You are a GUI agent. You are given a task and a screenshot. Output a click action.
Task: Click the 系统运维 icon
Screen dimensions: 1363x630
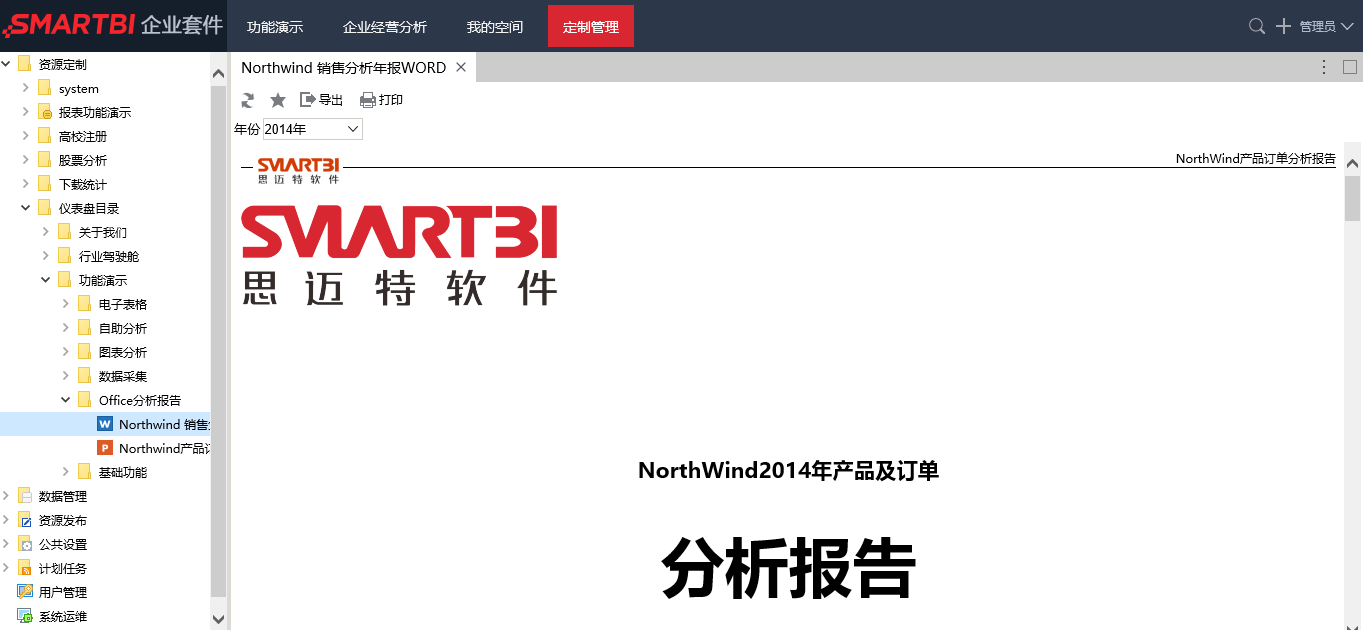pos(25,616)
